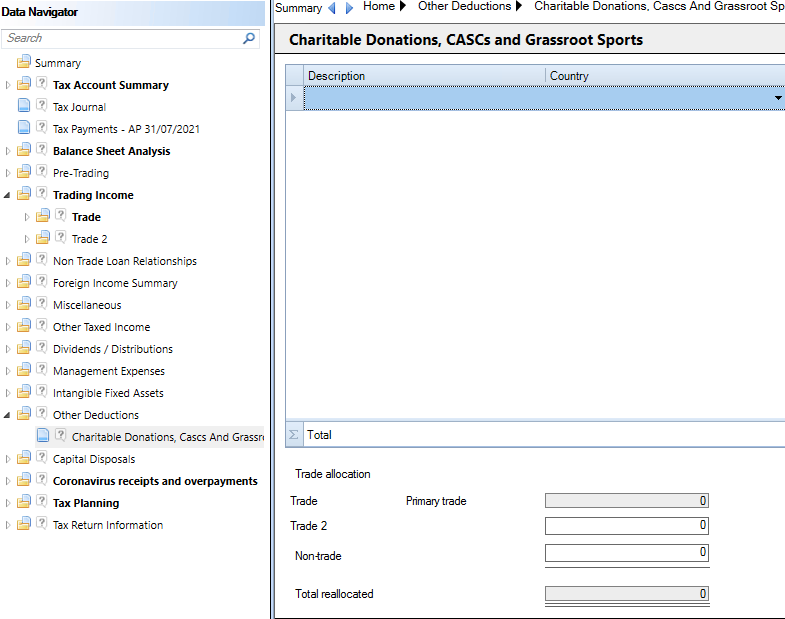Click the Pre-Trading folder icon
Image resolution: width=785 pixels, height=619 pixels.
coord(24,172)
